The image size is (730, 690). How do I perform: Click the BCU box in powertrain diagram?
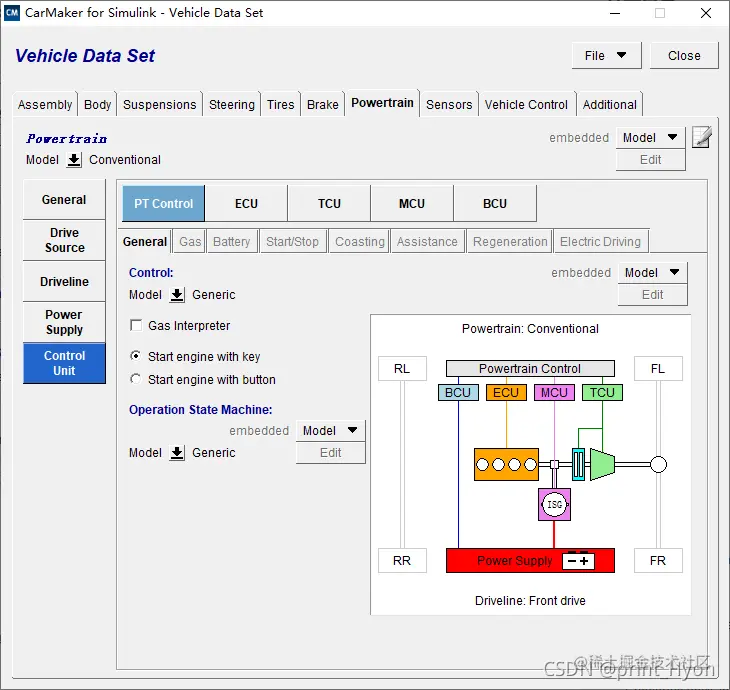pyautogui.click(x=458, y=392)
